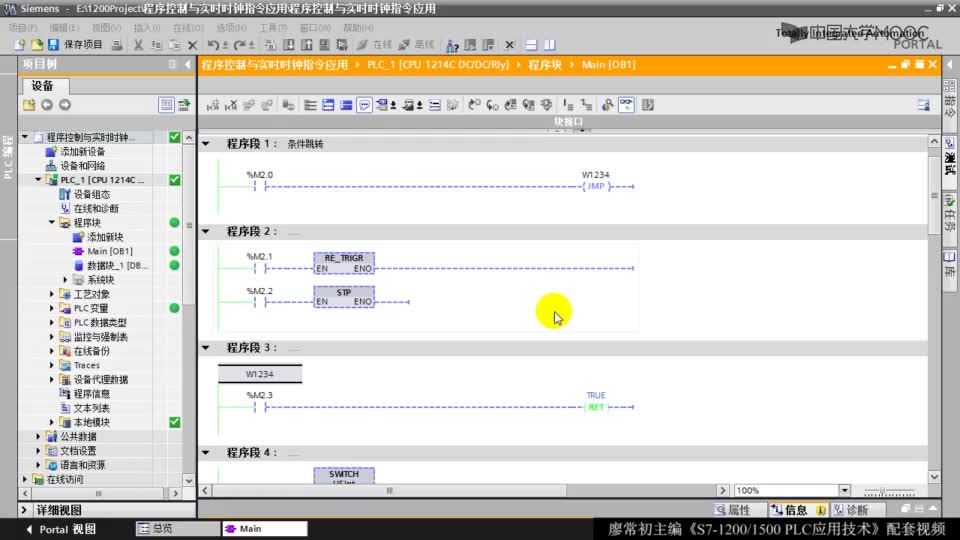This screenshot has height=540, width=960.
Task: Split editor space vertically icon
Action: 550,45
